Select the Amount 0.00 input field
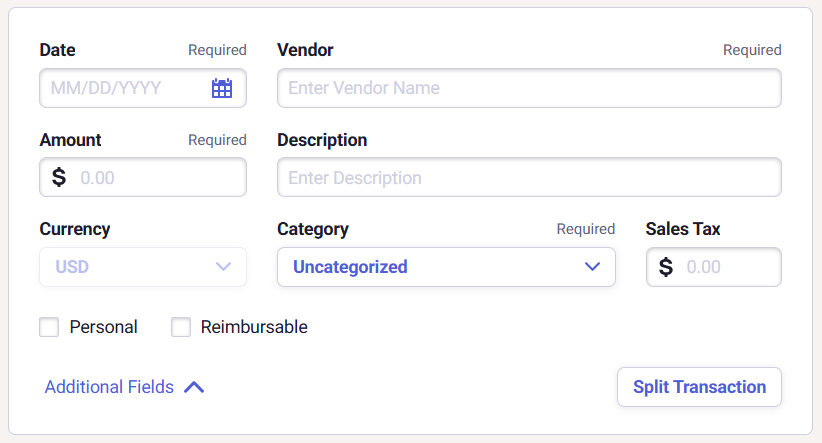822x443 pixels. tap(155, 178)
